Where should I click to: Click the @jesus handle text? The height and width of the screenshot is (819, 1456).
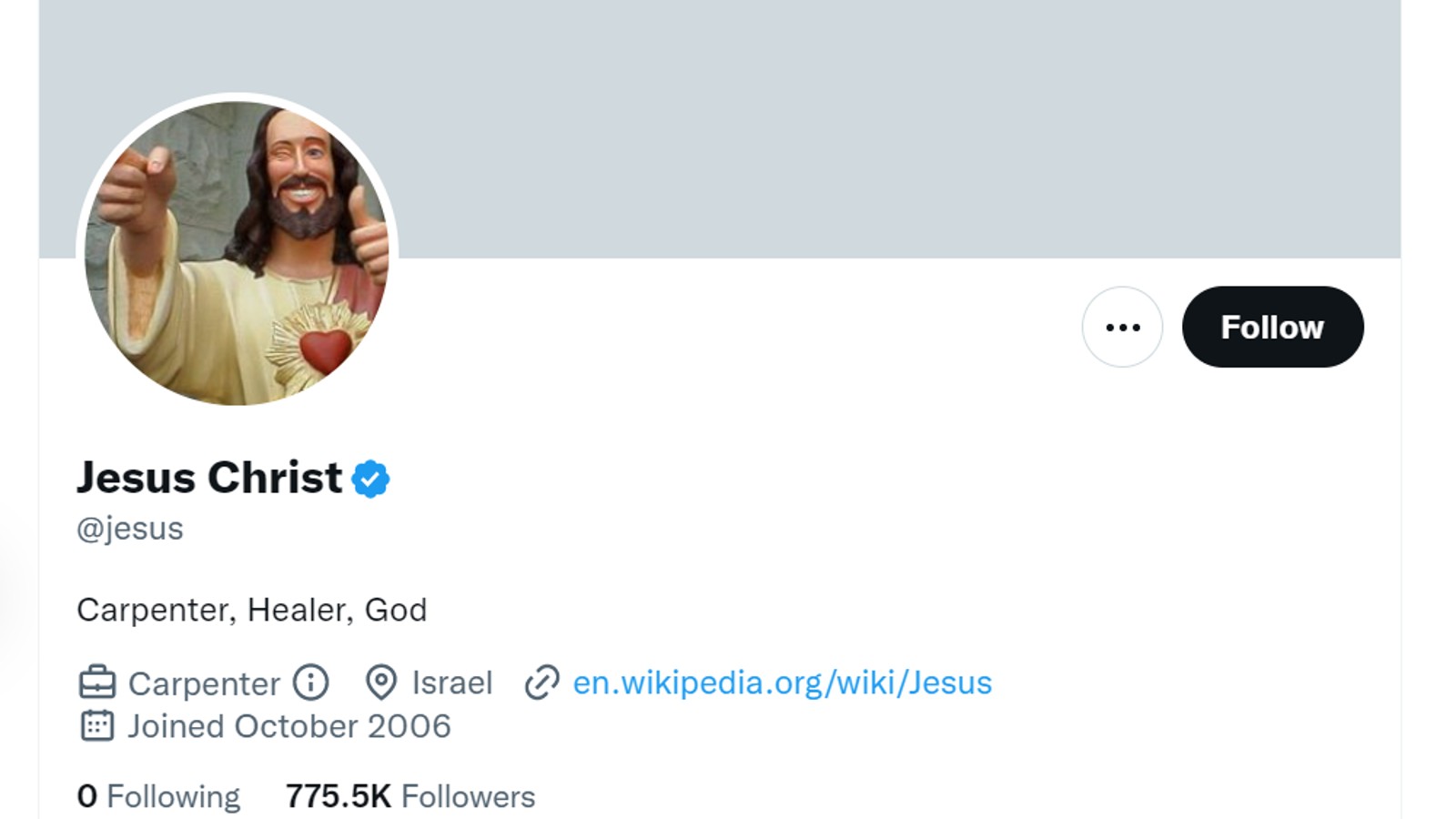(x=129, y=527)
